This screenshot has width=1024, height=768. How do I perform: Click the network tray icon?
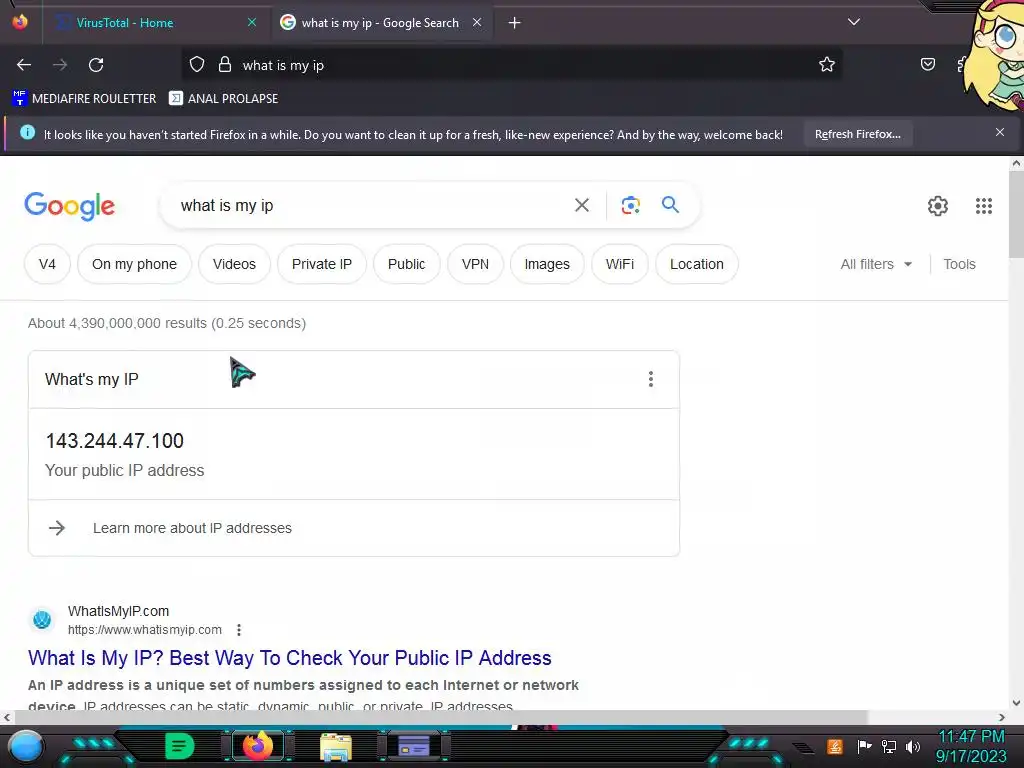[889, 746]
